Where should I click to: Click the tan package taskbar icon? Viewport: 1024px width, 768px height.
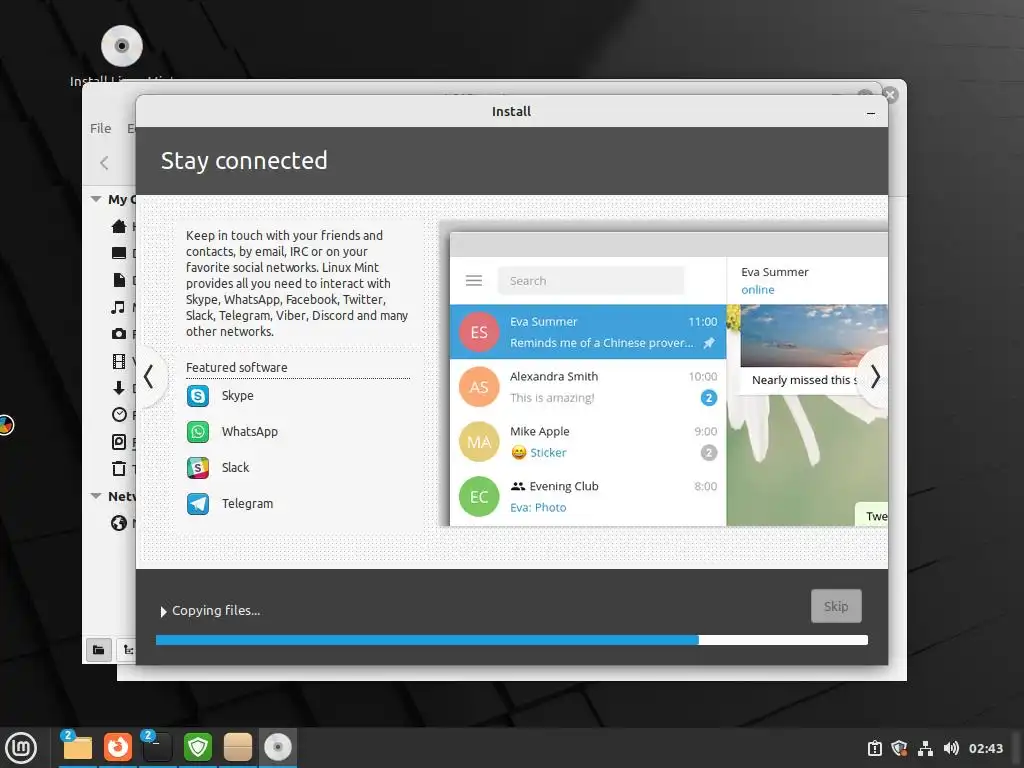click(238, 747)
